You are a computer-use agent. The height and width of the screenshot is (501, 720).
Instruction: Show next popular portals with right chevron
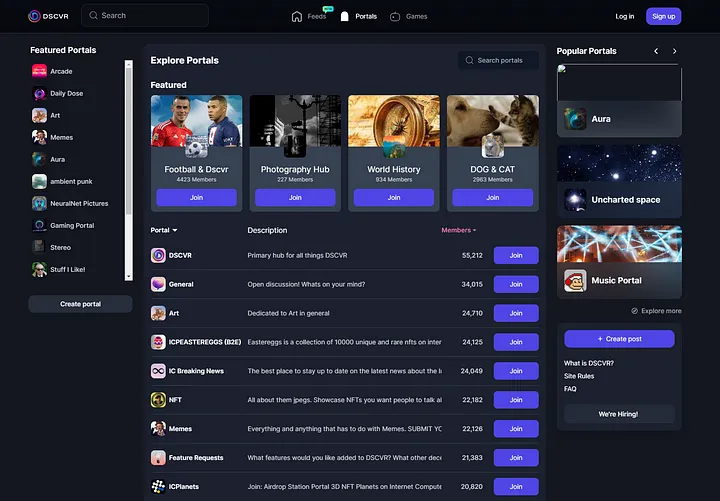point(675,51)
